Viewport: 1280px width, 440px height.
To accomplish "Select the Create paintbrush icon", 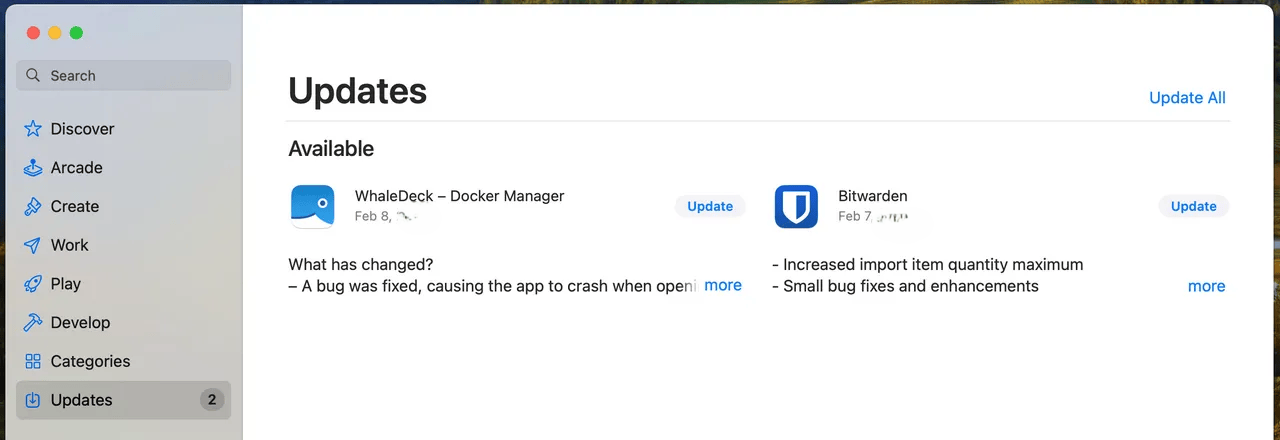I will [33, 207].
